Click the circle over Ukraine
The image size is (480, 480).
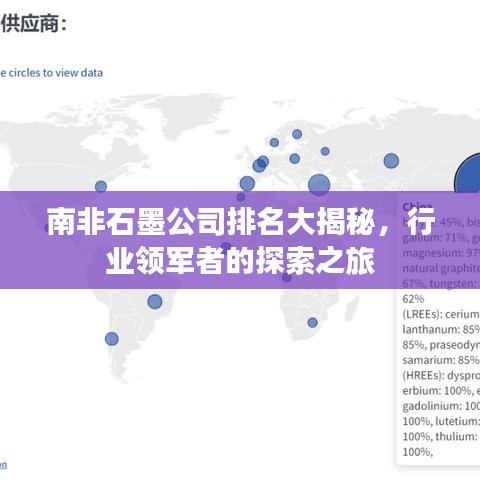click(294, 159)
